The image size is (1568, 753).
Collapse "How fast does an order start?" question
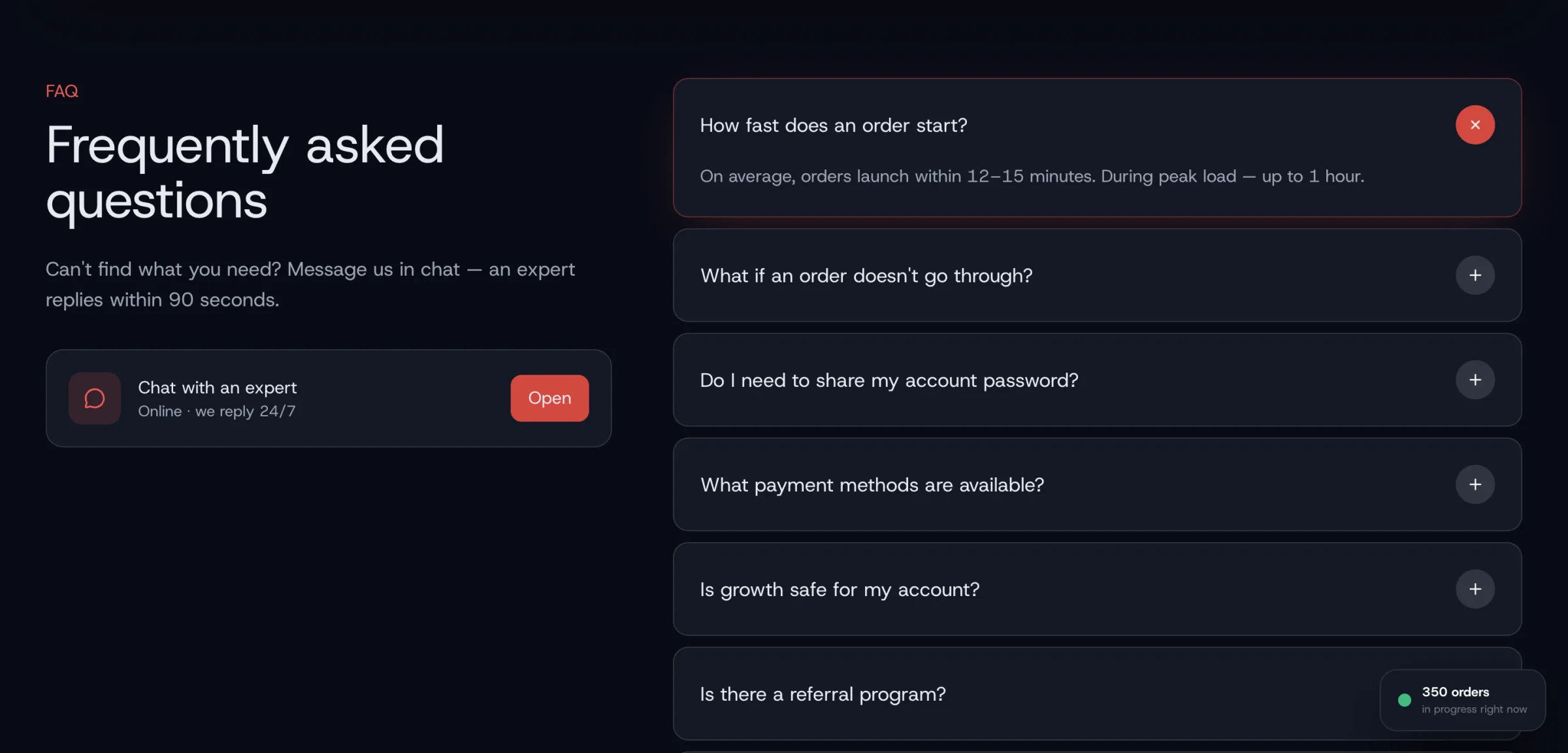(x=833, y=125)
